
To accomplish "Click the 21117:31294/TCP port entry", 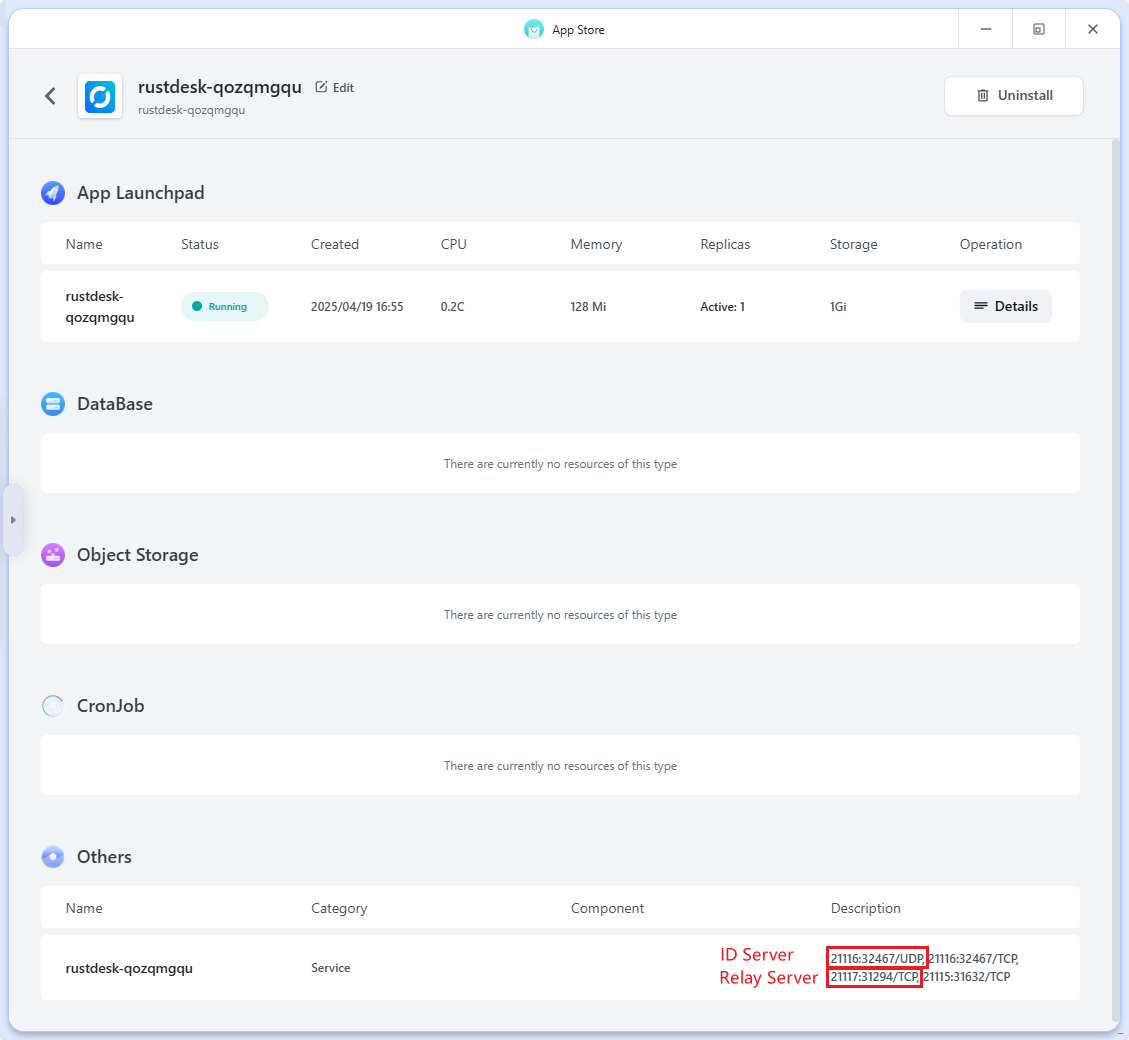I will [x=874, y=976].
